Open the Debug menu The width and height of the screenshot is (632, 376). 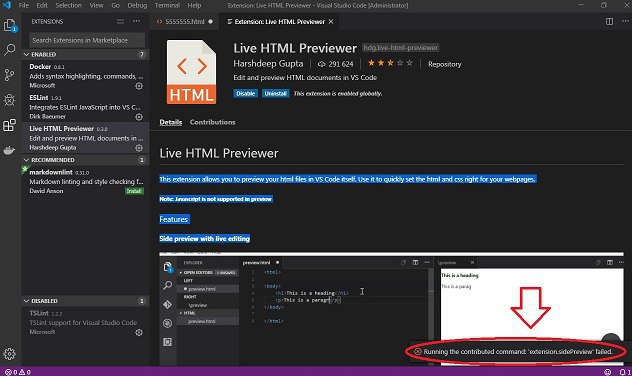(x=137, y=5)
